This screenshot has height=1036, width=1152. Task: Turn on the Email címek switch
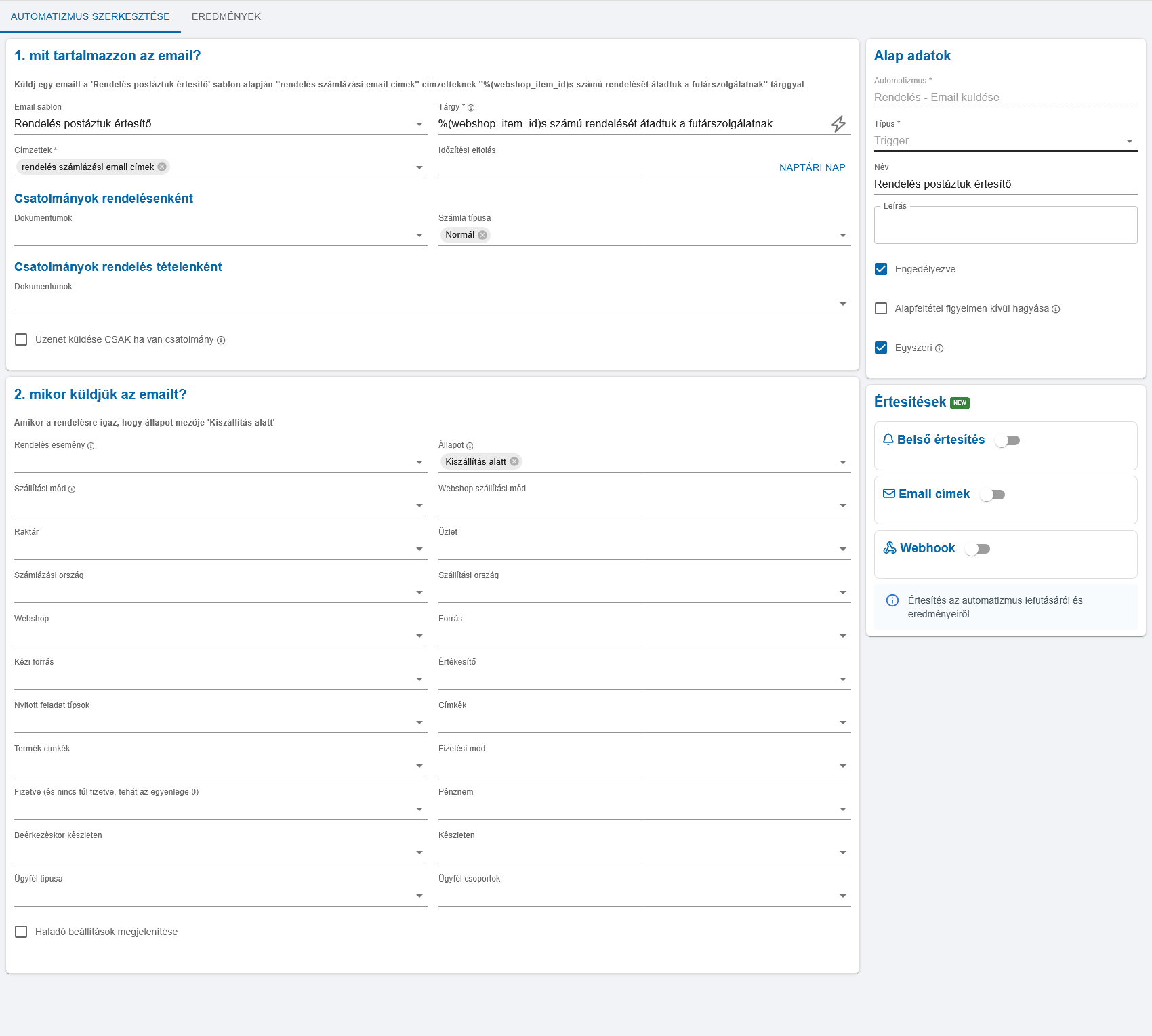click(x=992, y=495)
